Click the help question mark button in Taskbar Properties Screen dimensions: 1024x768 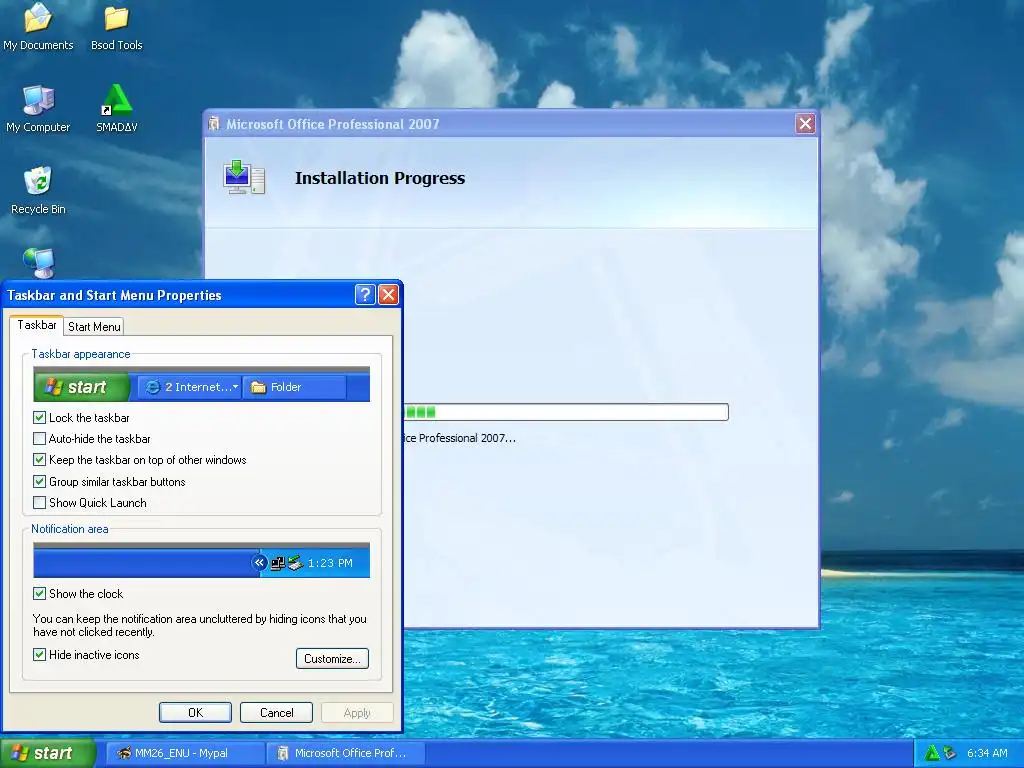(365, 295)
